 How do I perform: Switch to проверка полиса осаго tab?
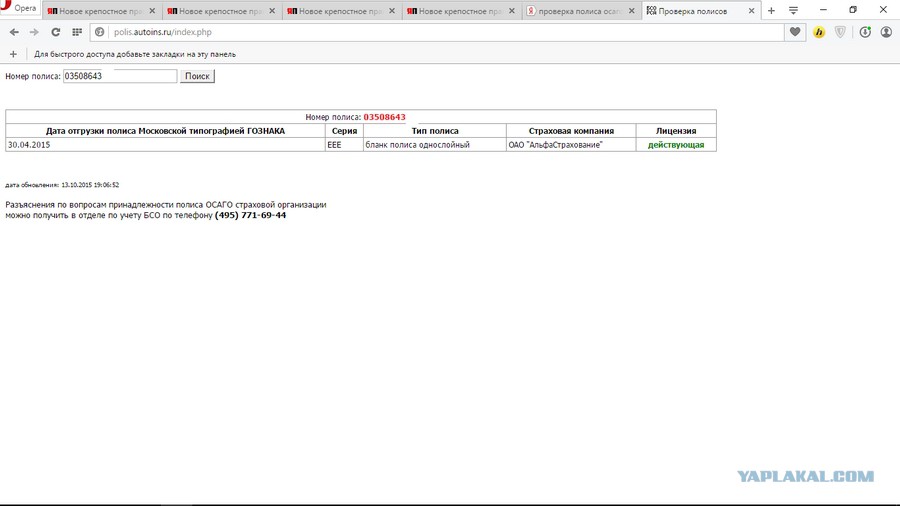[580, 11]
